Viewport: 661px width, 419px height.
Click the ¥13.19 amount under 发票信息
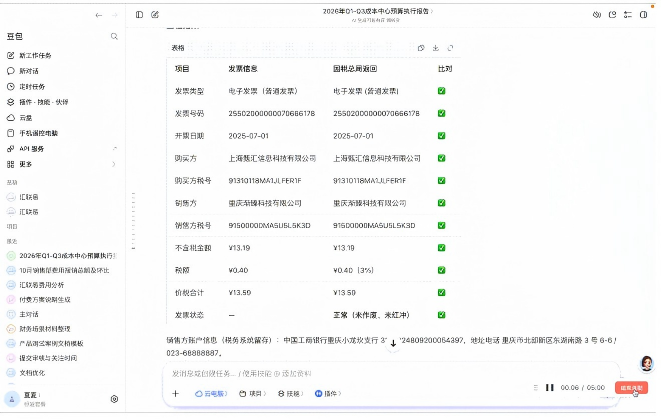[x=239, y=248]
